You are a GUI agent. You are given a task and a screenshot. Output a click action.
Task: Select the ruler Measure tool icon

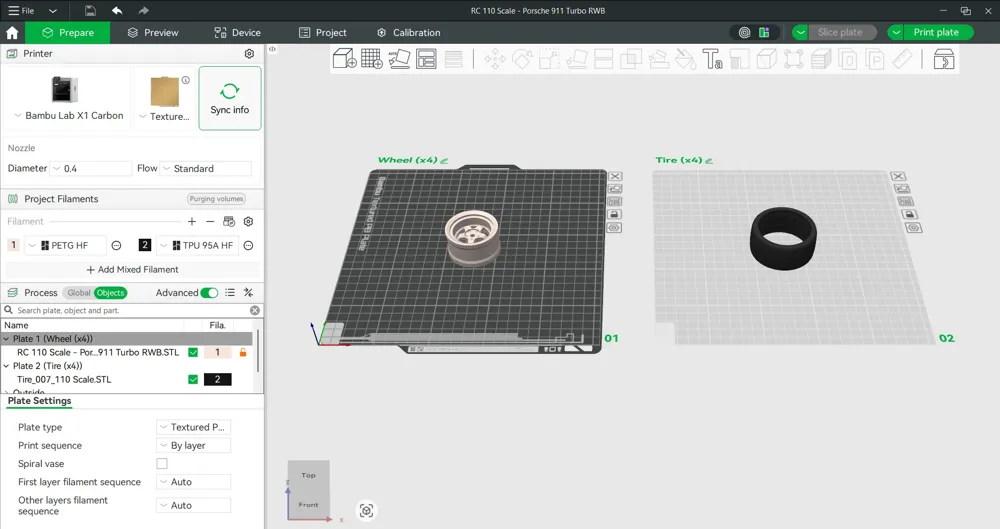tap(902, 59)
